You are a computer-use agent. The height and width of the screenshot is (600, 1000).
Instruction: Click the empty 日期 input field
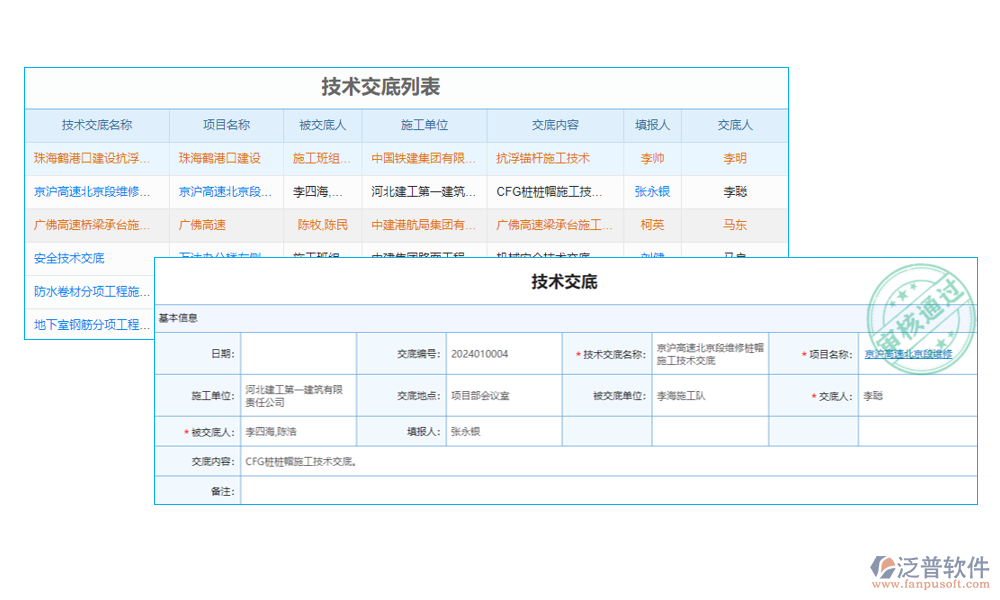pos(300,354)
